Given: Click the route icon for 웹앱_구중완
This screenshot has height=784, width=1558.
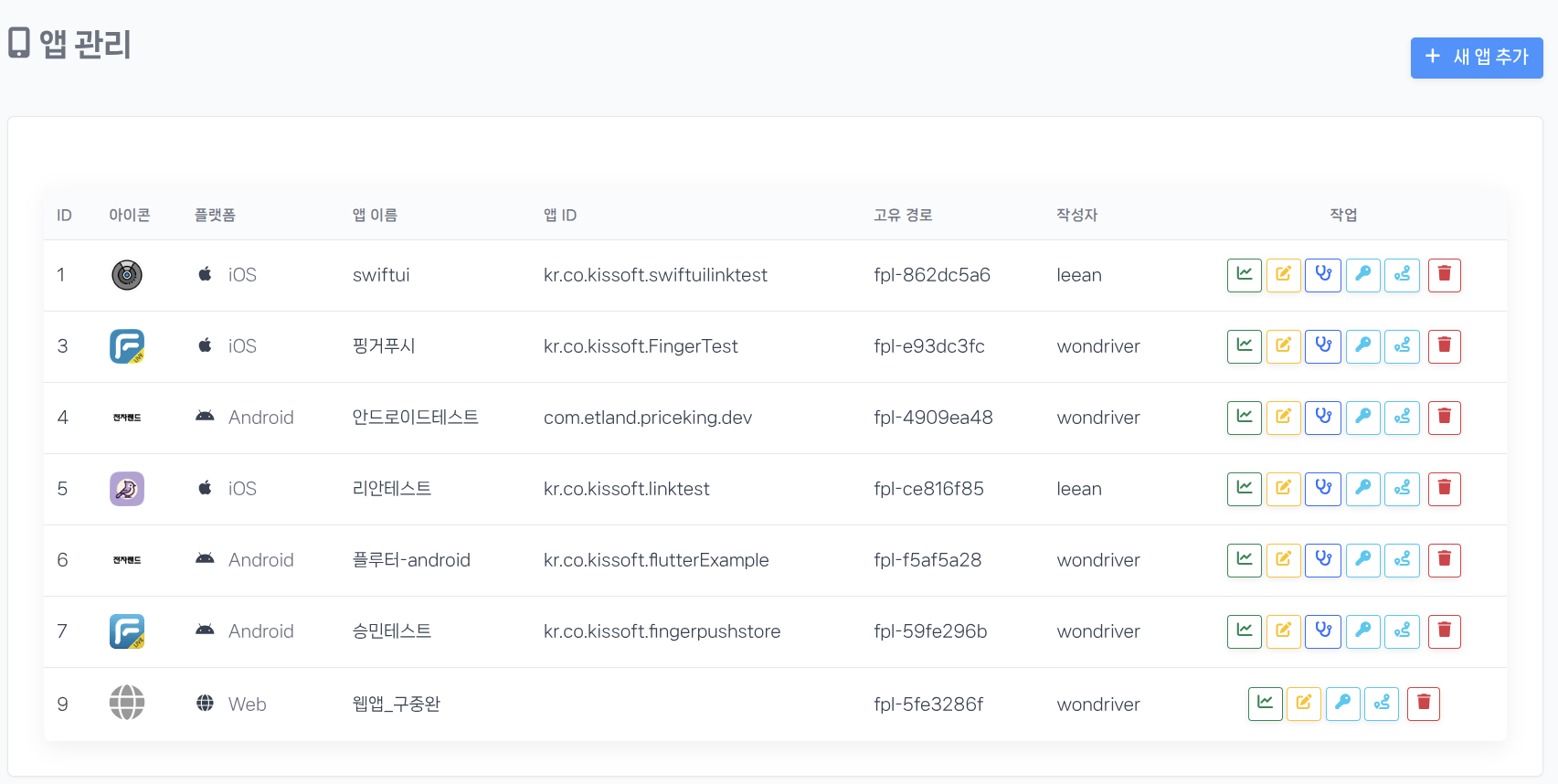Looking at the screenshot, I should click(x=1381, y=705).
